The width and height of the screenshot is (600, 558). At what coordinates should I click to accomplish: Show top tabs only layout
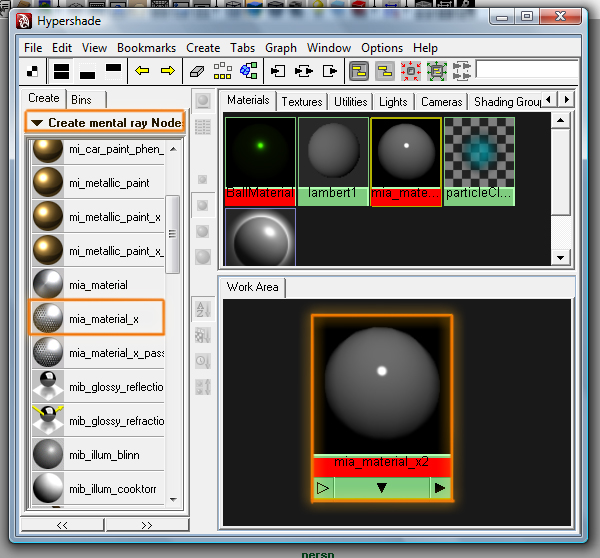pos(113,71)
